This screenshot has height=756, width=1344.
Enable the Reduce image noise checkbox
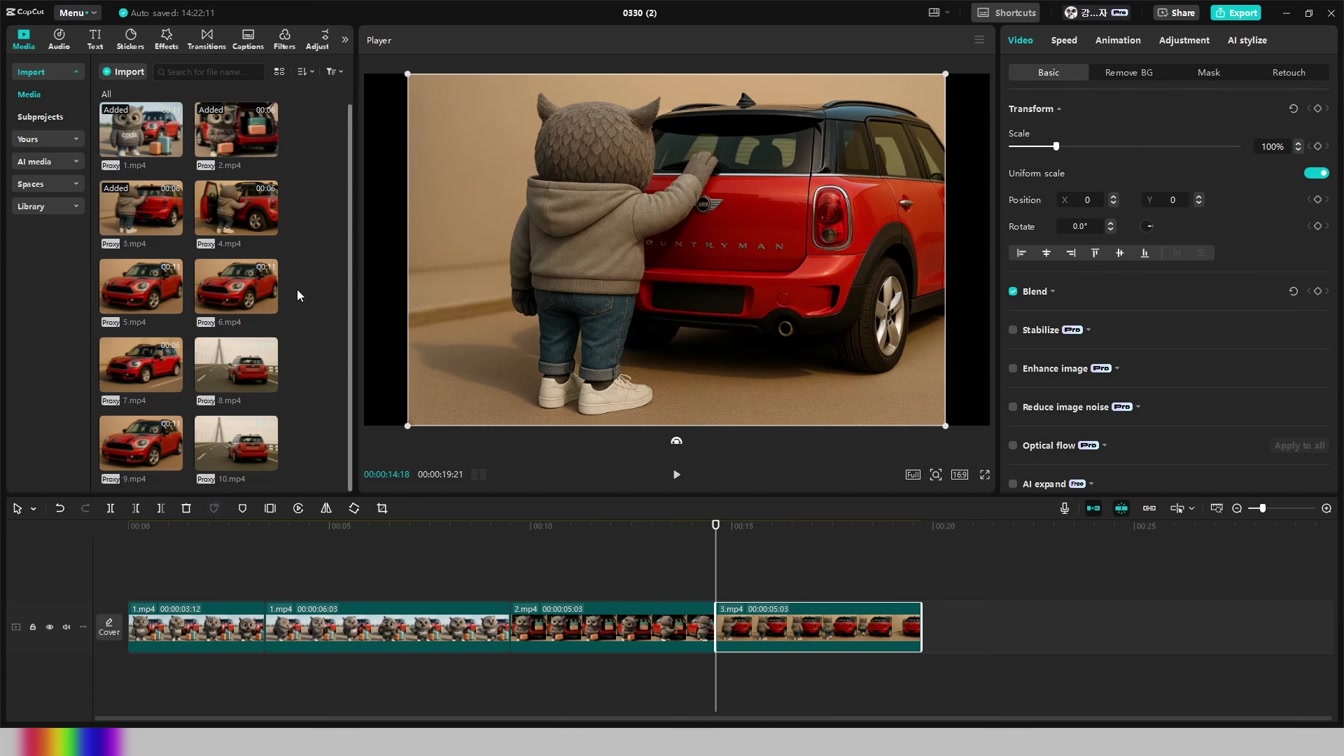click(x=1013, y=407)
